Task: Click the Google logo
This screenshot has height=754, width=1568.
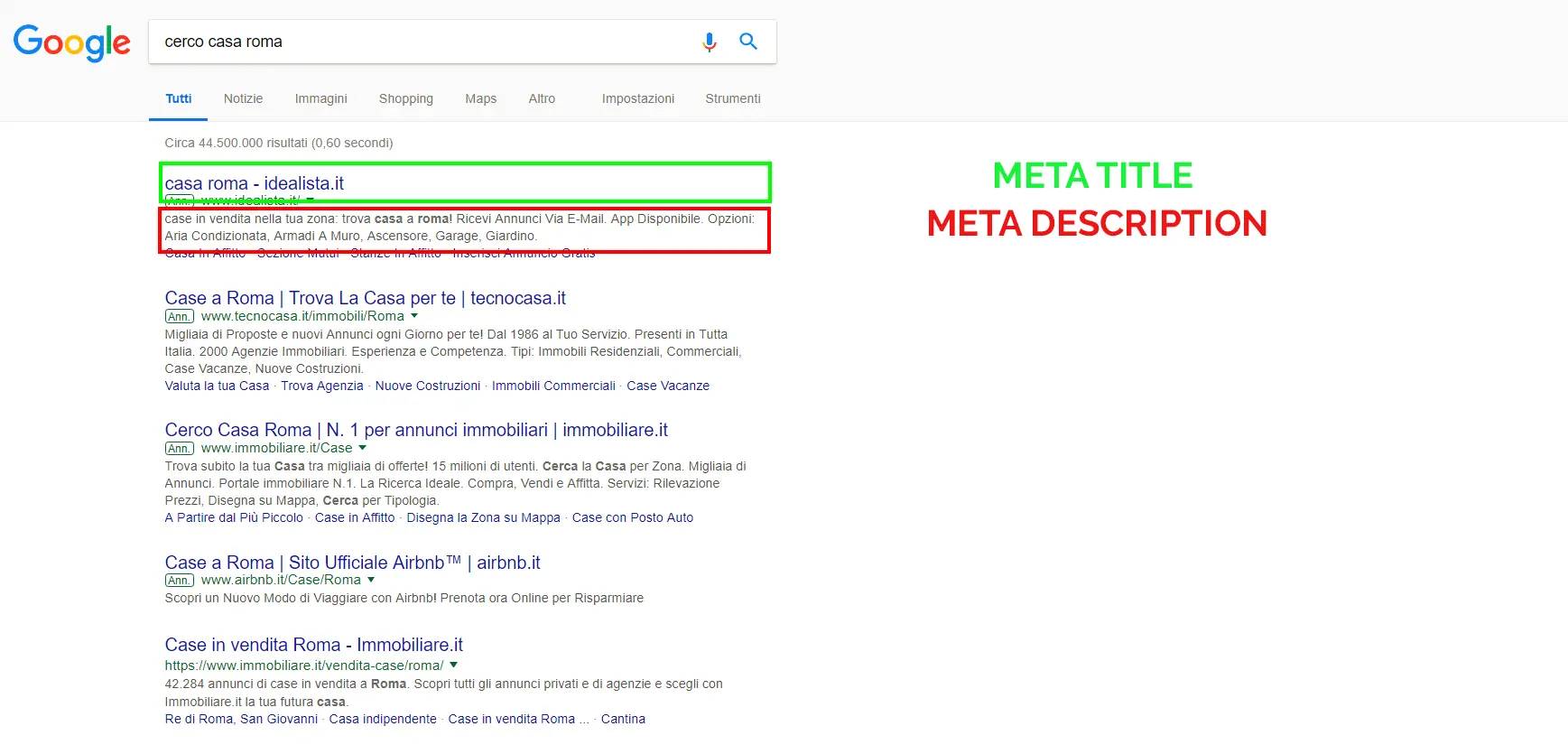Action: pos(72,42)
